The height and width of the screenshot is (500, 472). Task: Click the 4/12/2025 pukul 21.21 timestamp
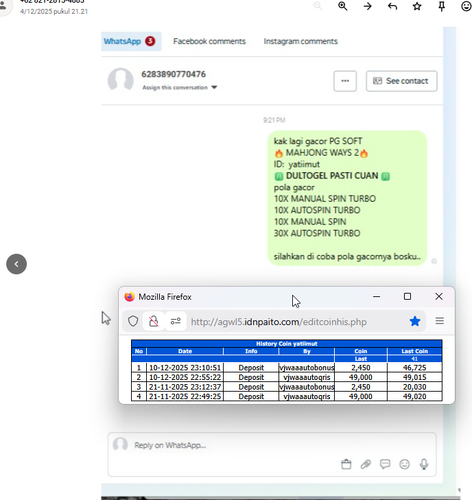click(54, 11)
